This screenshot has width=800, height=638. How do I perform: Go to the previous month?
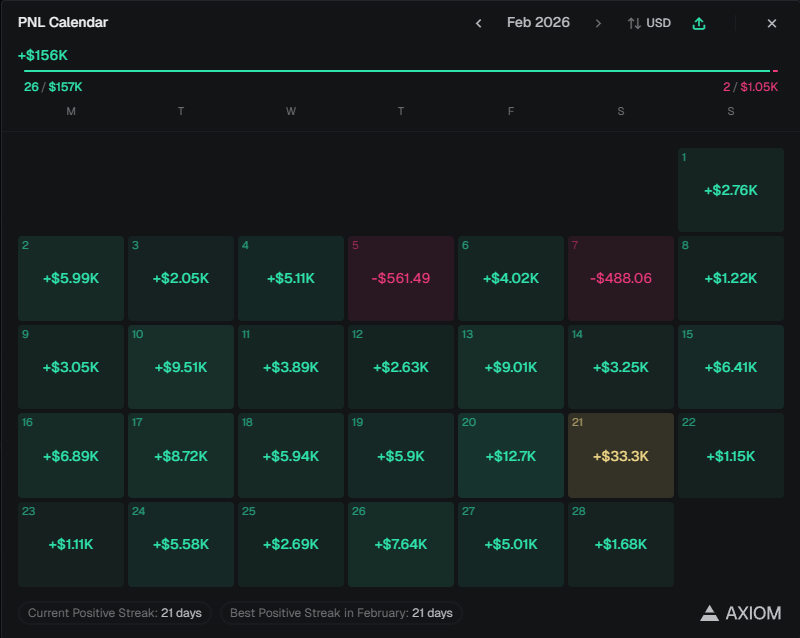tap(479, 23)
